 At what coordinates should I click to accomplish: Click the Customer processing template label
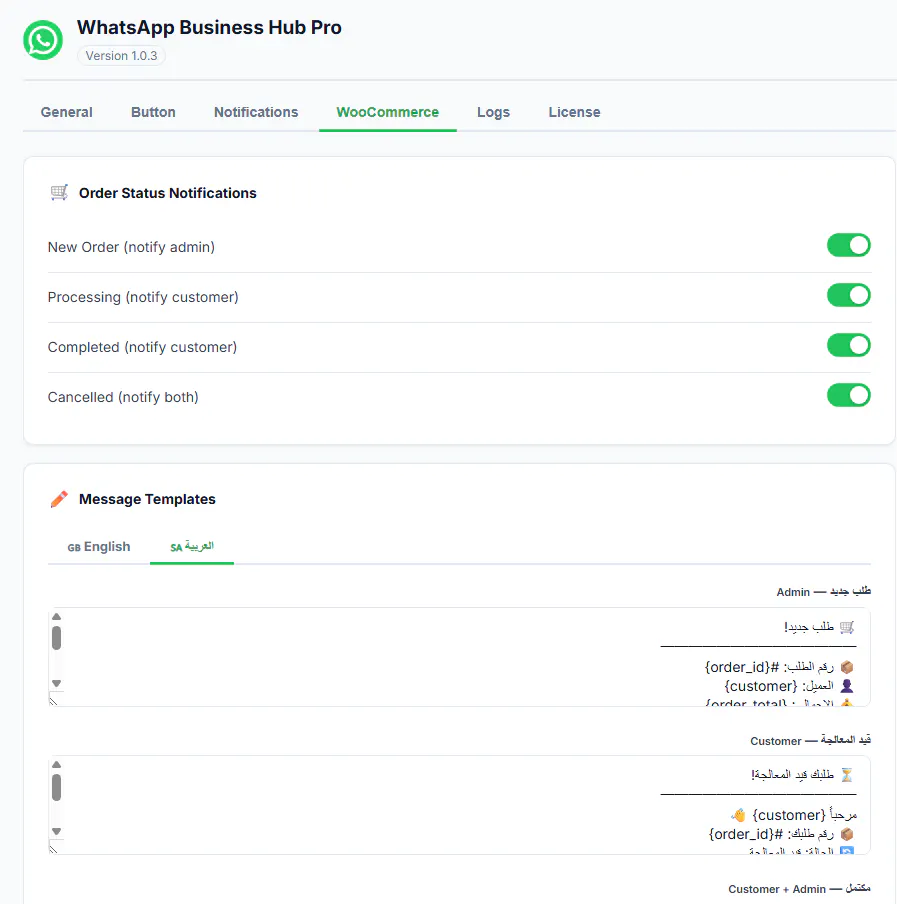tap(810, 740)
